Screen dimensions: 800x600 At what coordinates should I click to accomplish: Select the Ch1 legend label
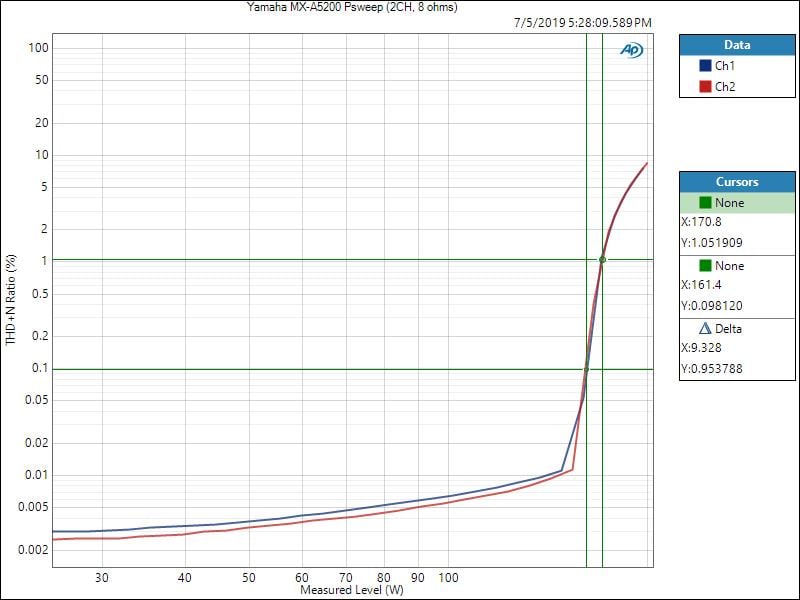725,66
